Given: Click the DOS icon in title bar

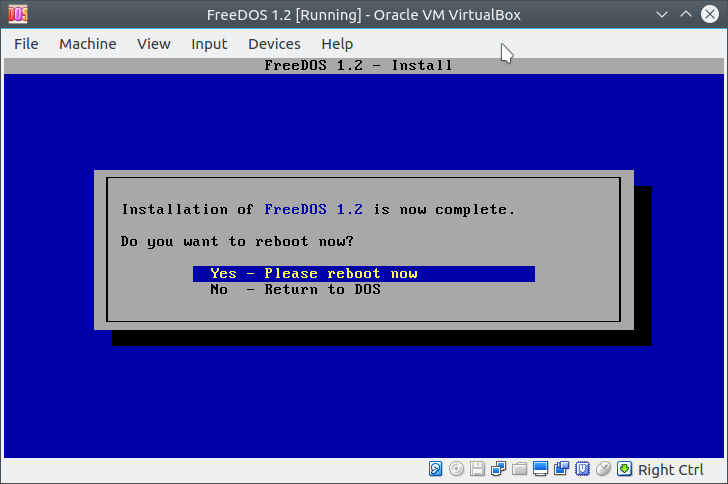Looking at the screenshot, I should tap(18, 14).
